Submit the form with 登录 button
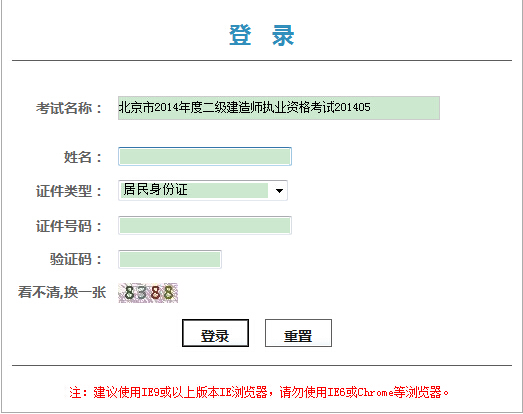The height and width of the screenshot is (414, 523). coord(215,333)
